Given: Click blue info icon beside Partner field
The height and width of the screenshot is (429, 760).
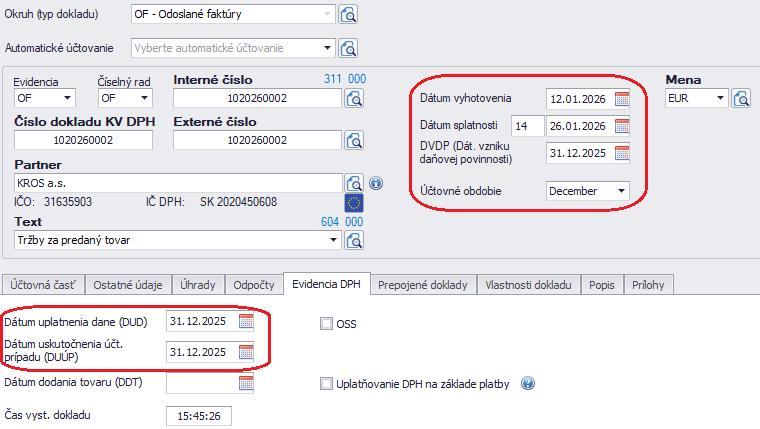Looking at the screenshot, I should 376,183.
